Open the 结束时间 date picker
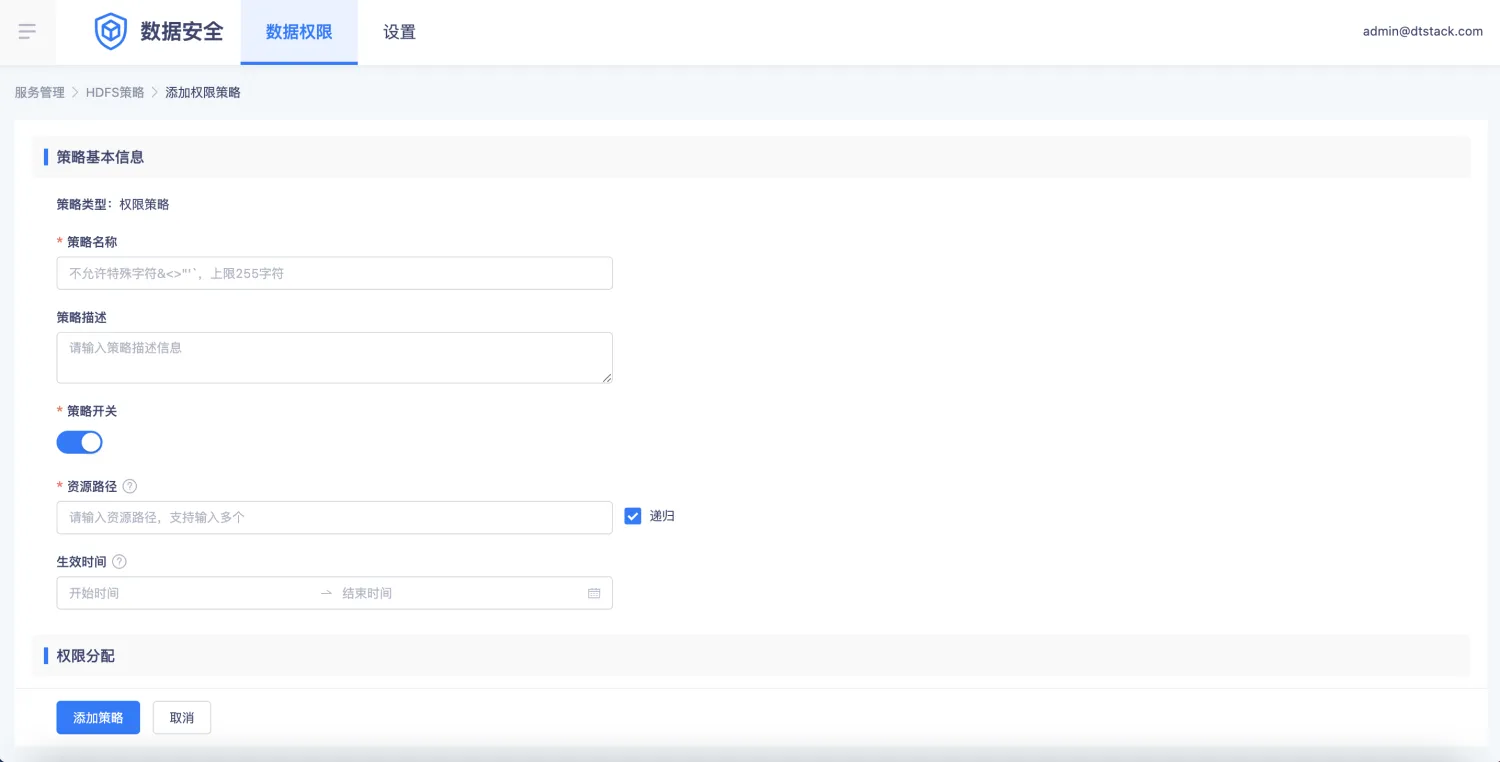 (450, 593)
